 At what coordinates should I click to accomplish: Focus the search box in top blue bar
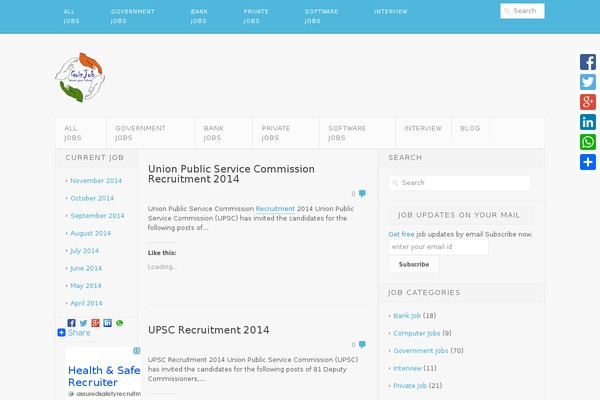[522, 11]
